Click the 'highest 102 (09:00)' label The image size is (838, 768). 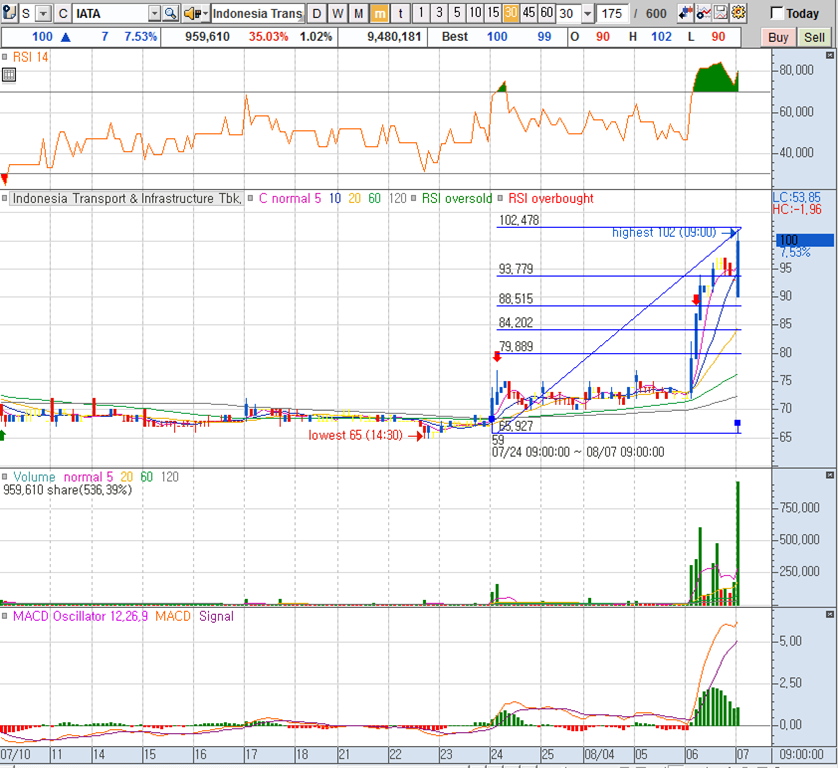pos(664,232)
